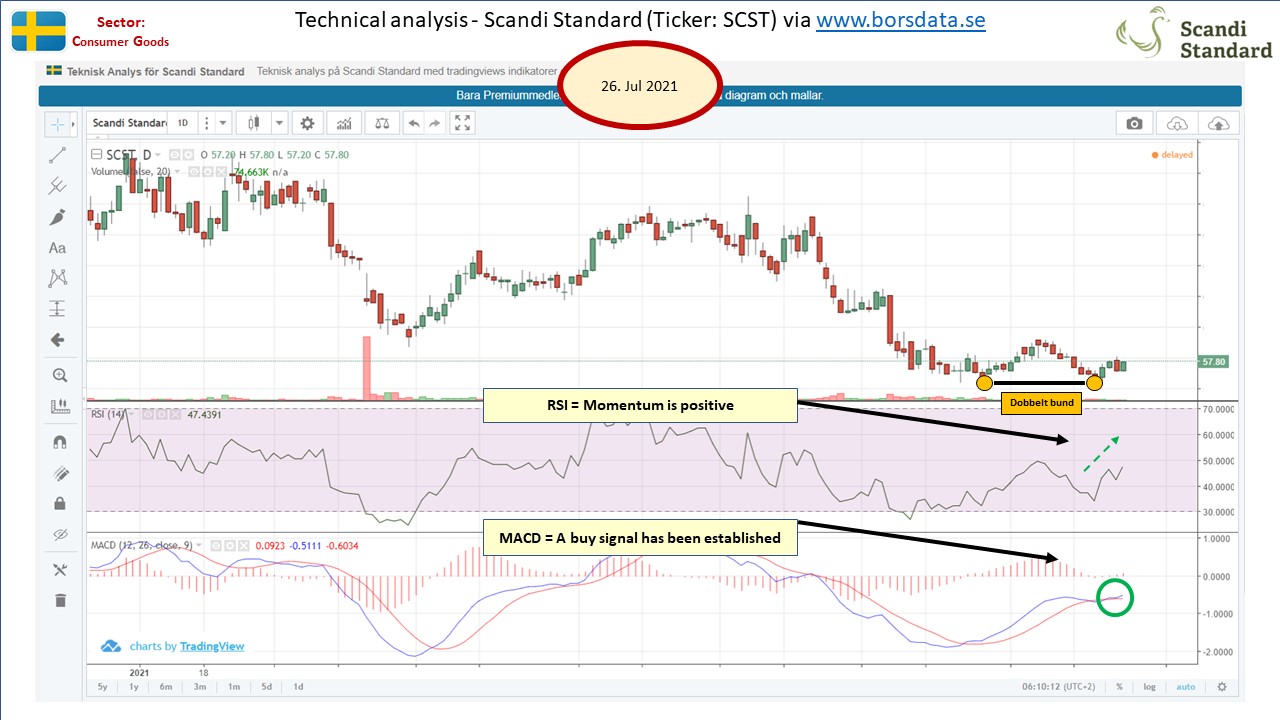Open the time interval dropdown arrow
Image resolution: width=1280 pixels, height=720 pixels.
coord(223,123)
